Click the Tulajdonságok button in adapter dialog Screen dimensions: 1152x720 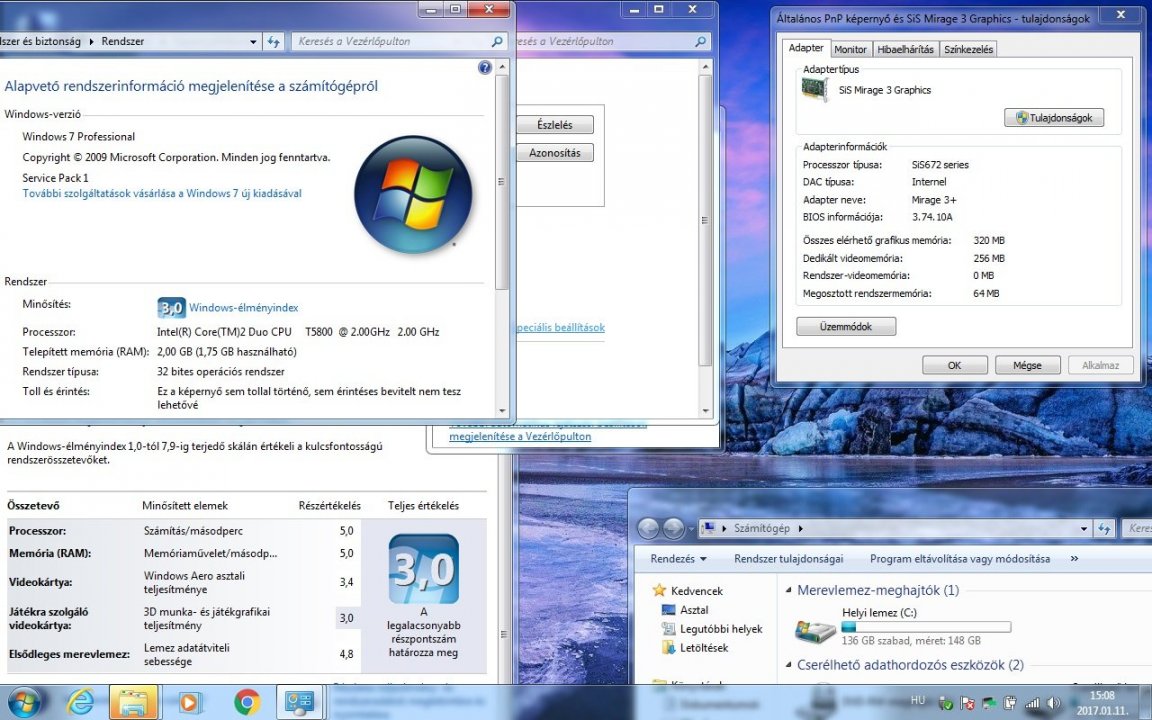pyautogui.click(x=1054, y=118)
